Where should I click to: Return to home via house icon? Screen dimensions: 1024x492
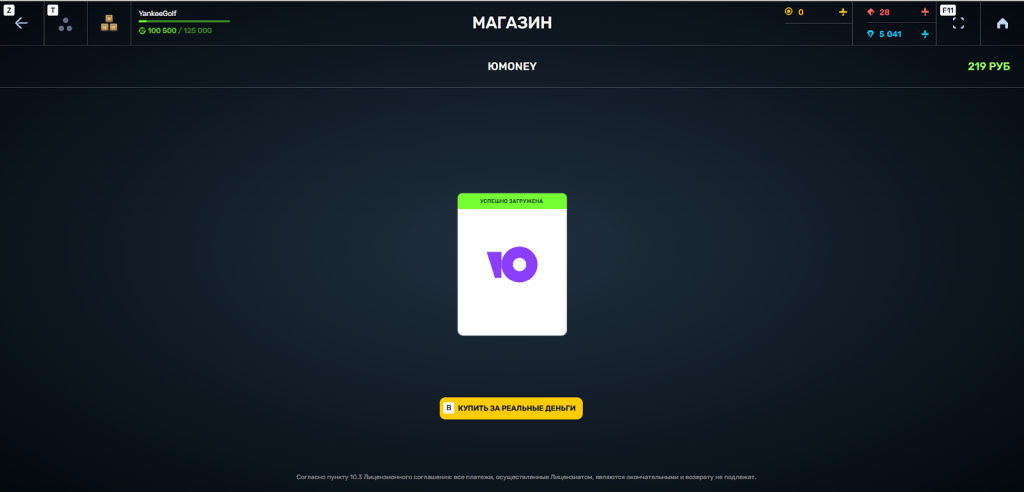coord(1002,24)
